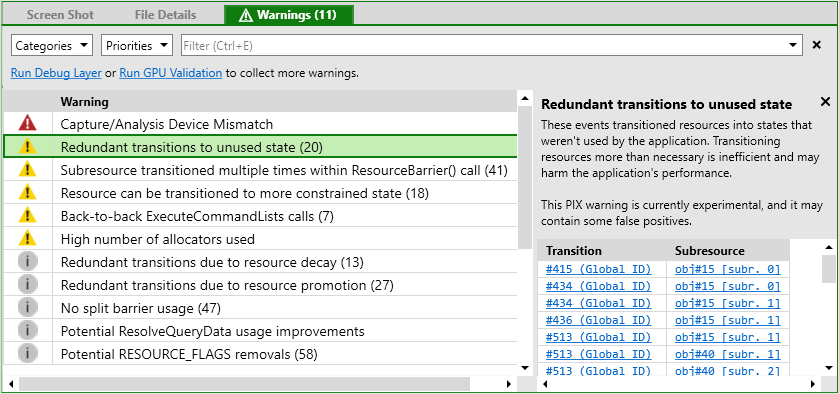Select Potential RESOURCE_FLAGS removals (58) row
This screenshot has height=394, width=839.
pos(260,354)
